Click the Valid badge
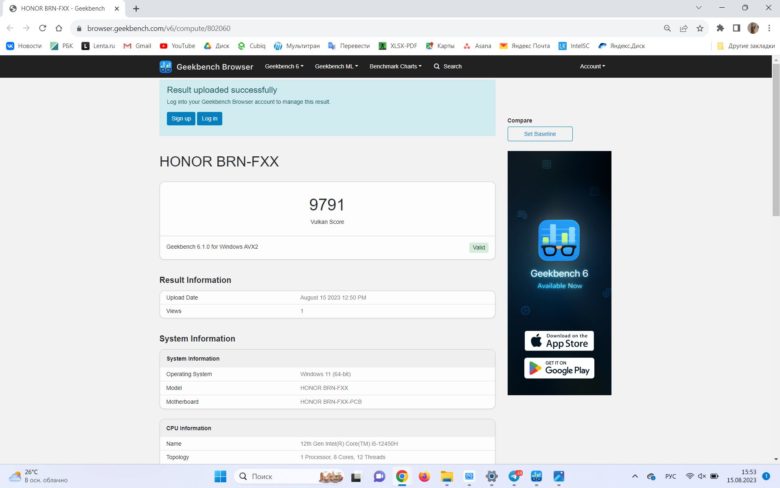780x488 pixels. pyautogui.click(x=479, y=247)
